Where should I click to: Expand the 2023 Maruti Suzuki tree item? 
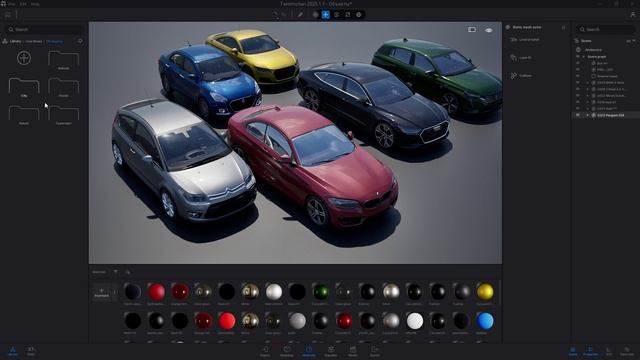pyautogui.click(x=588, y=96)
